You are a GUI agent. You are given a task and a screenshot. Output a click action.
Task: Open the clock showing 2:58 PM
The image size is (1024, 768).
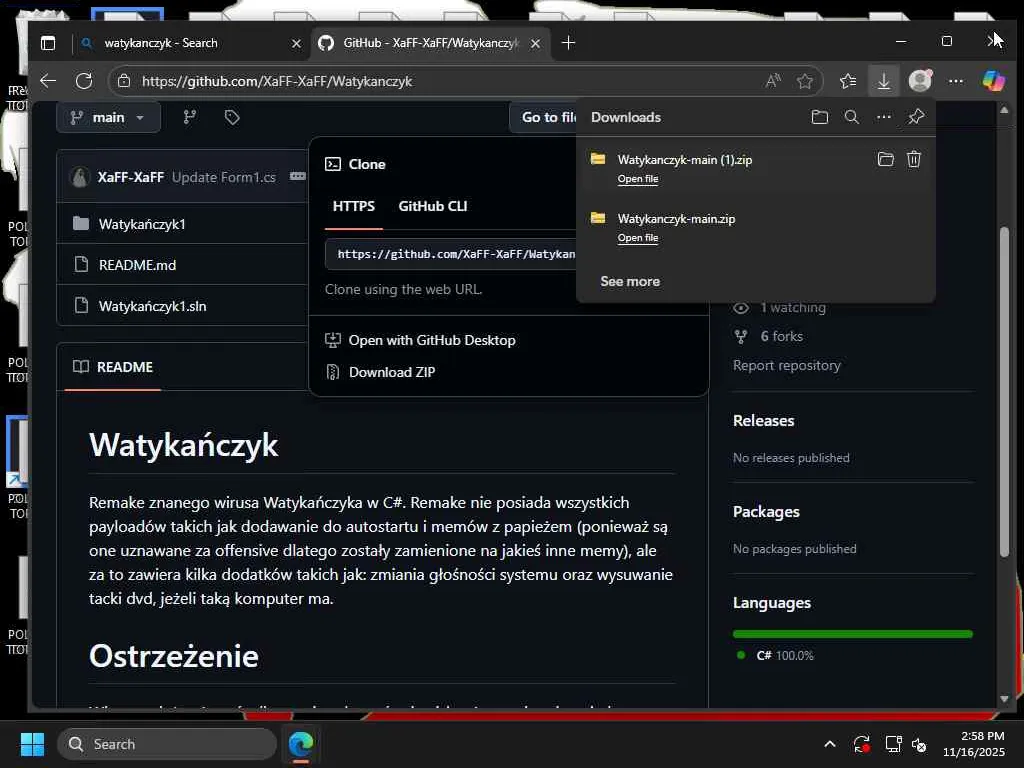tap(973, 744)
